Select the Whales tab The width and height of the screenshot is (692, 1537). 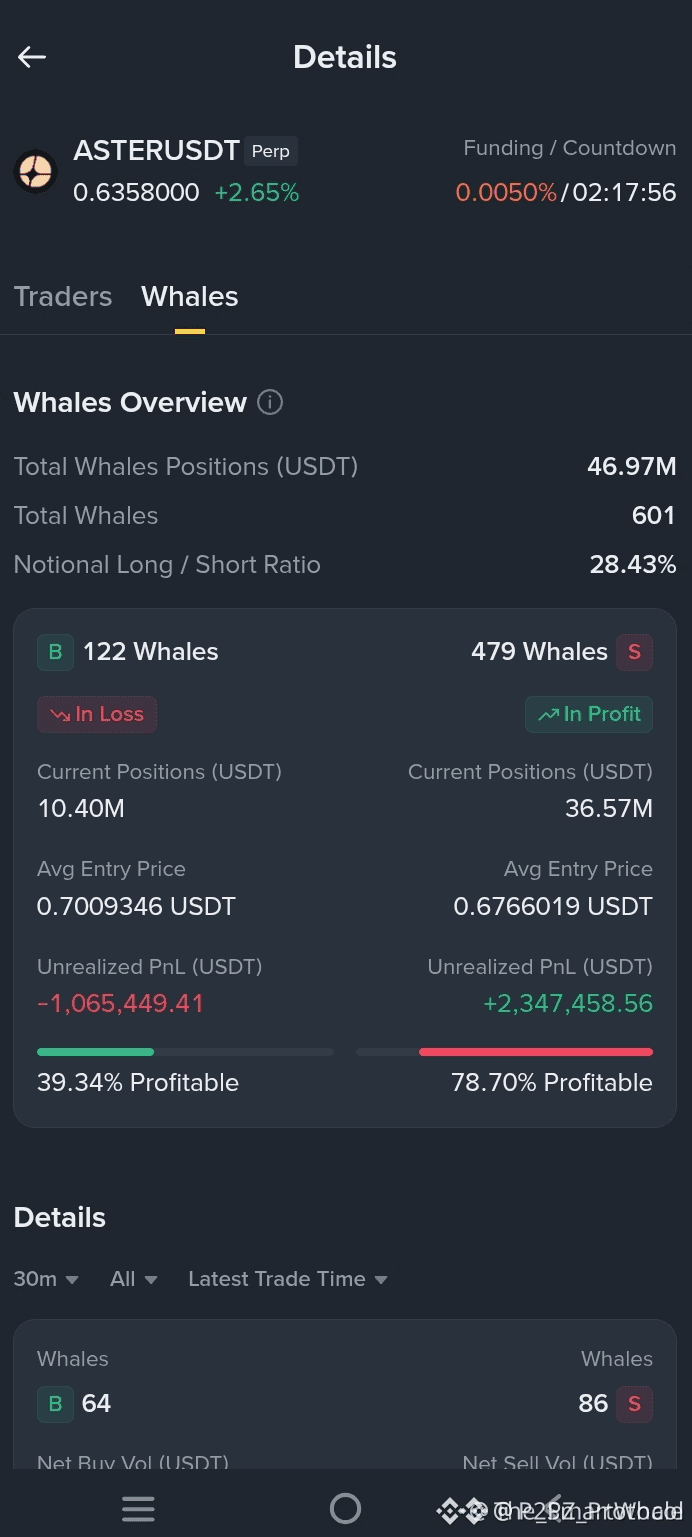190,296
